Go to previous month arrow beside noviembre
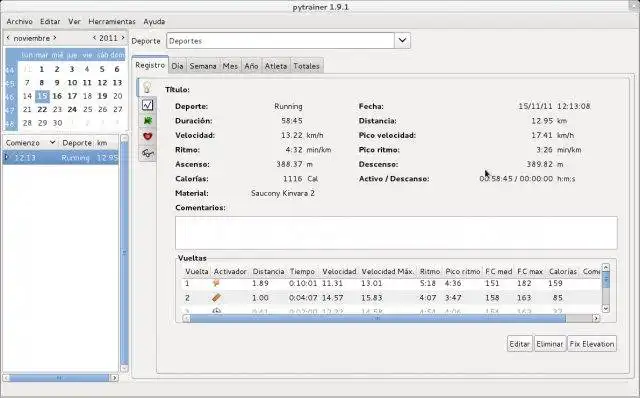This screenshot has width=640, height=398. (x=8, y=38)
